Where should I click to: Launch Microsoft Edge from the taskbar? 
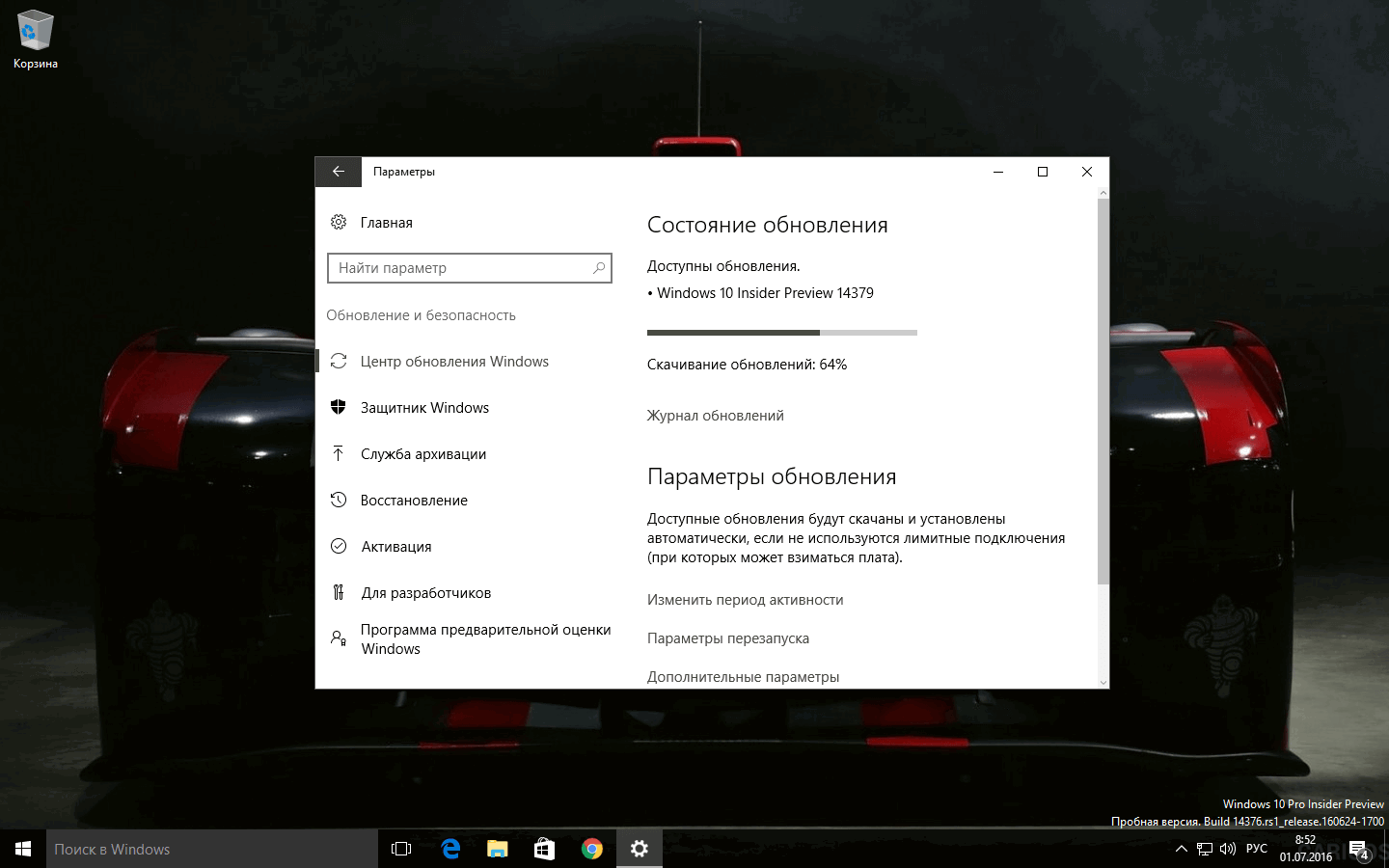[449, 849]
